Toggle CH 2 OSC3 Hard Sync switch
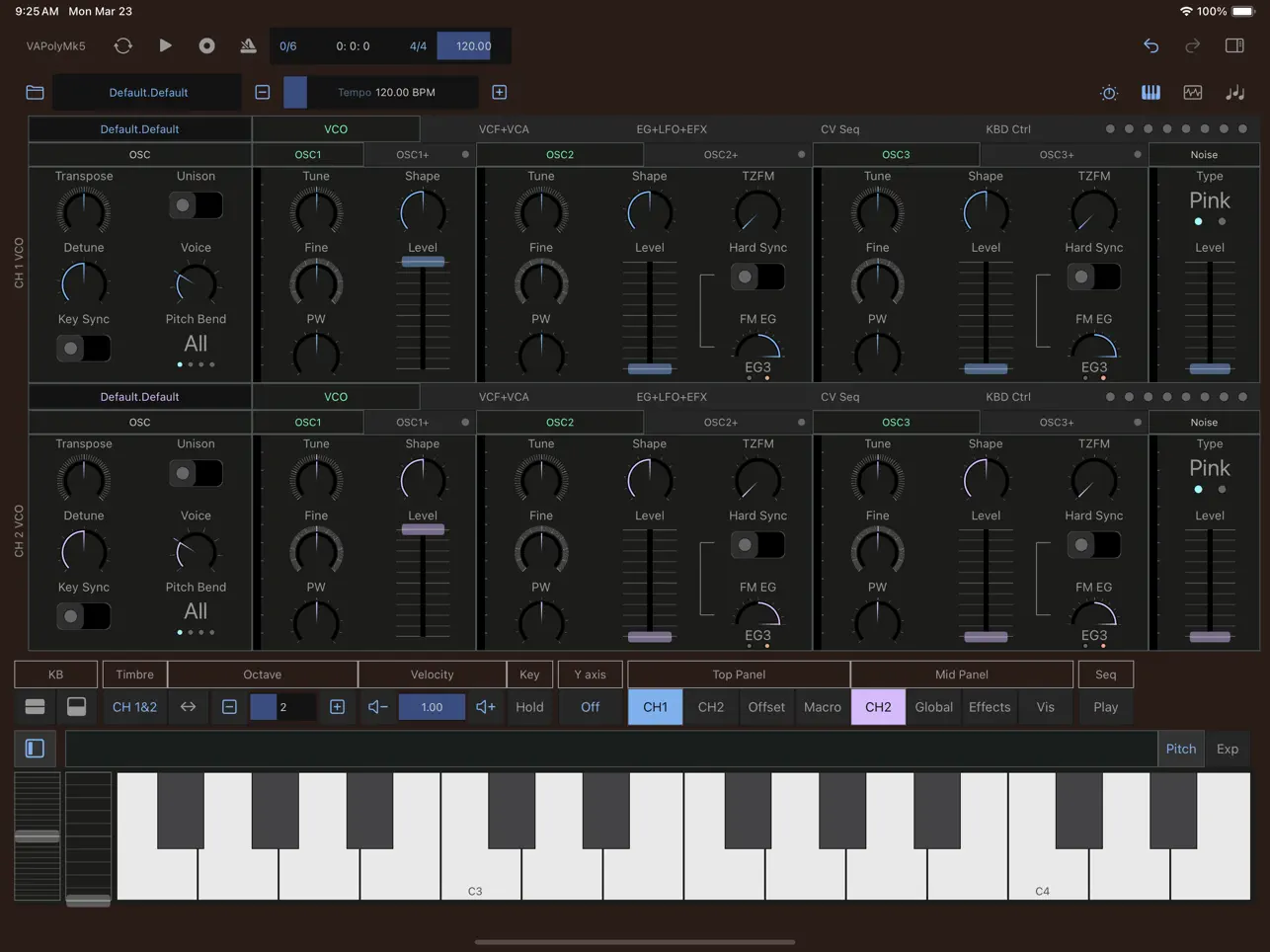The width and height of the screenshot is (1270, 952). point(1093,545)
